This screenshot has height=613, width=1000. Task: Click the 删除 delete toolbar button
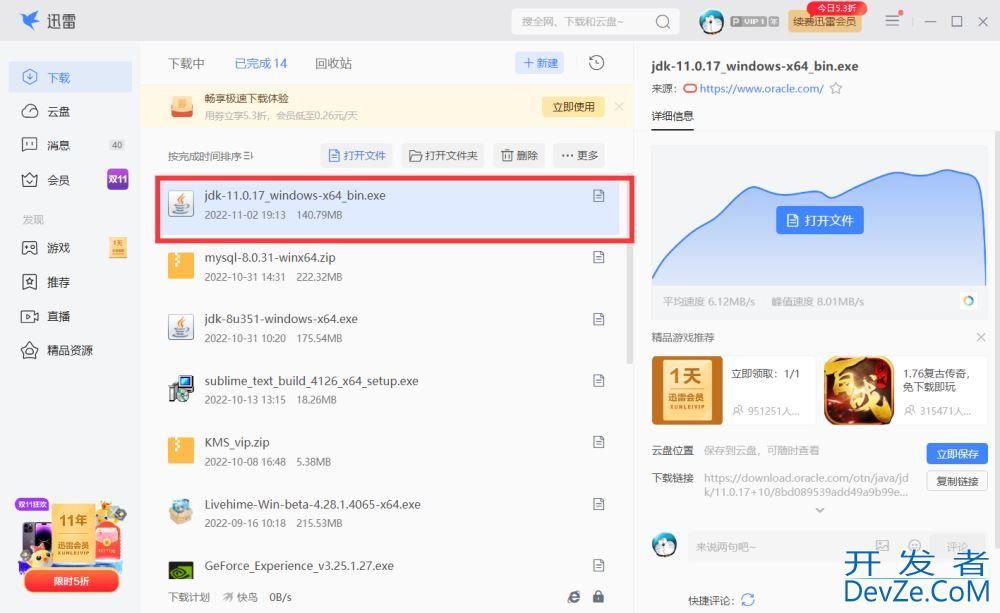coord(519,155)
